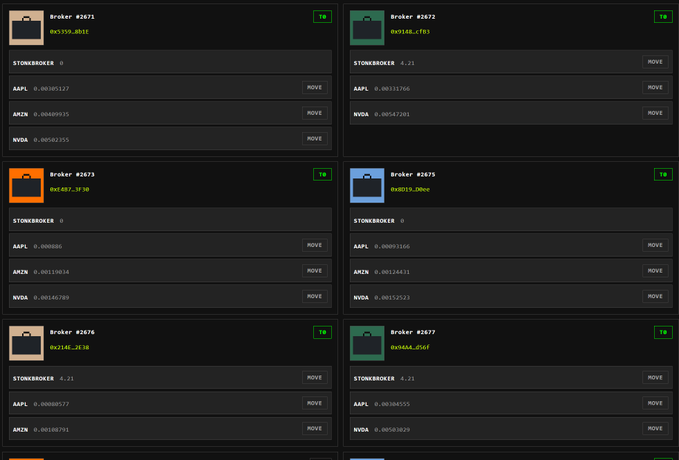Image resolution: width=679 pixels, height=460 pixels.
Task: Click MOVE on Broker #2671's AMZN row
Action: click(x=314, y=113)
